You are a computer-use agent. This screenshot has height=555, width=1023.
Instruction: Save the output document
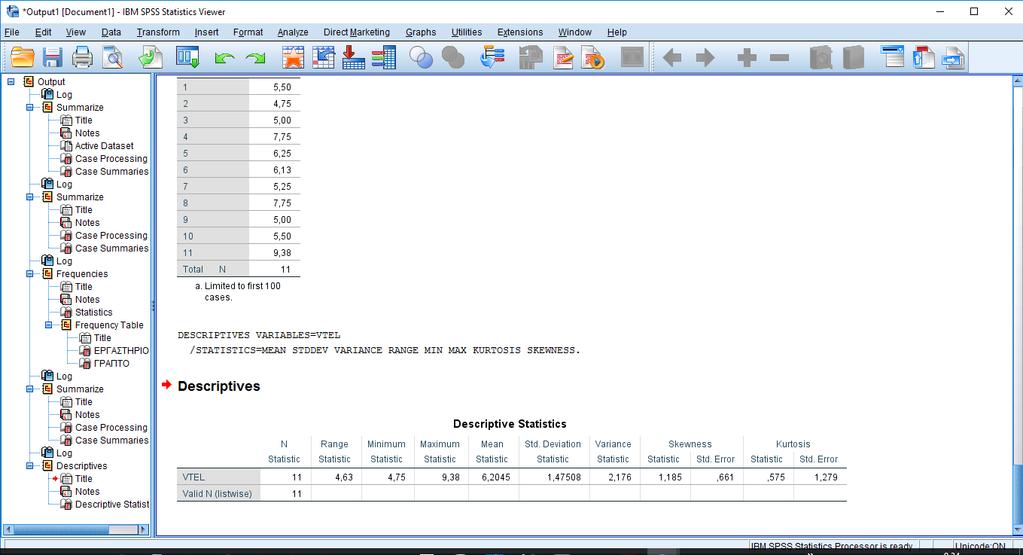pyautogui.click(x=52, y=57)
